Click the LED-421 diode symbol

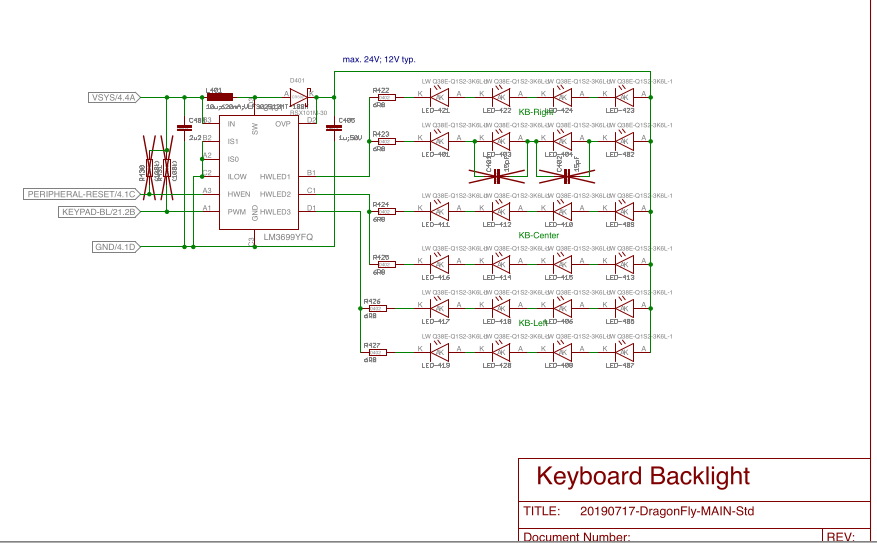[436, 97]
